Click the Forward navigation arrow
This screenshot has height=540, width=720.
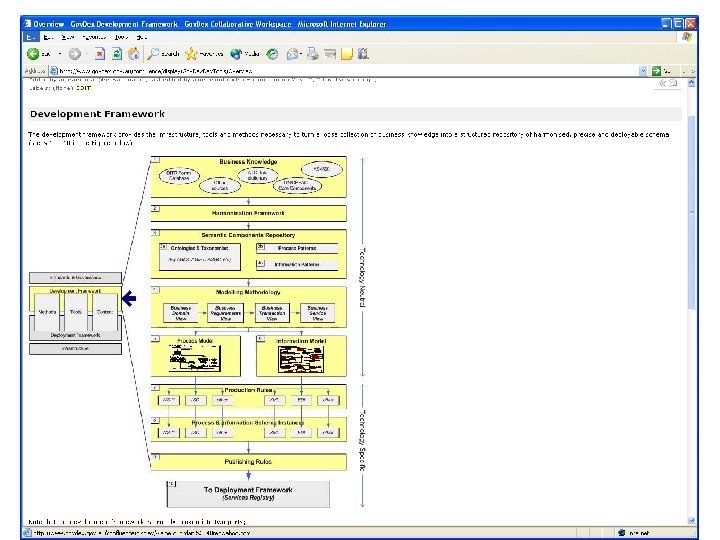pos(75,54)
